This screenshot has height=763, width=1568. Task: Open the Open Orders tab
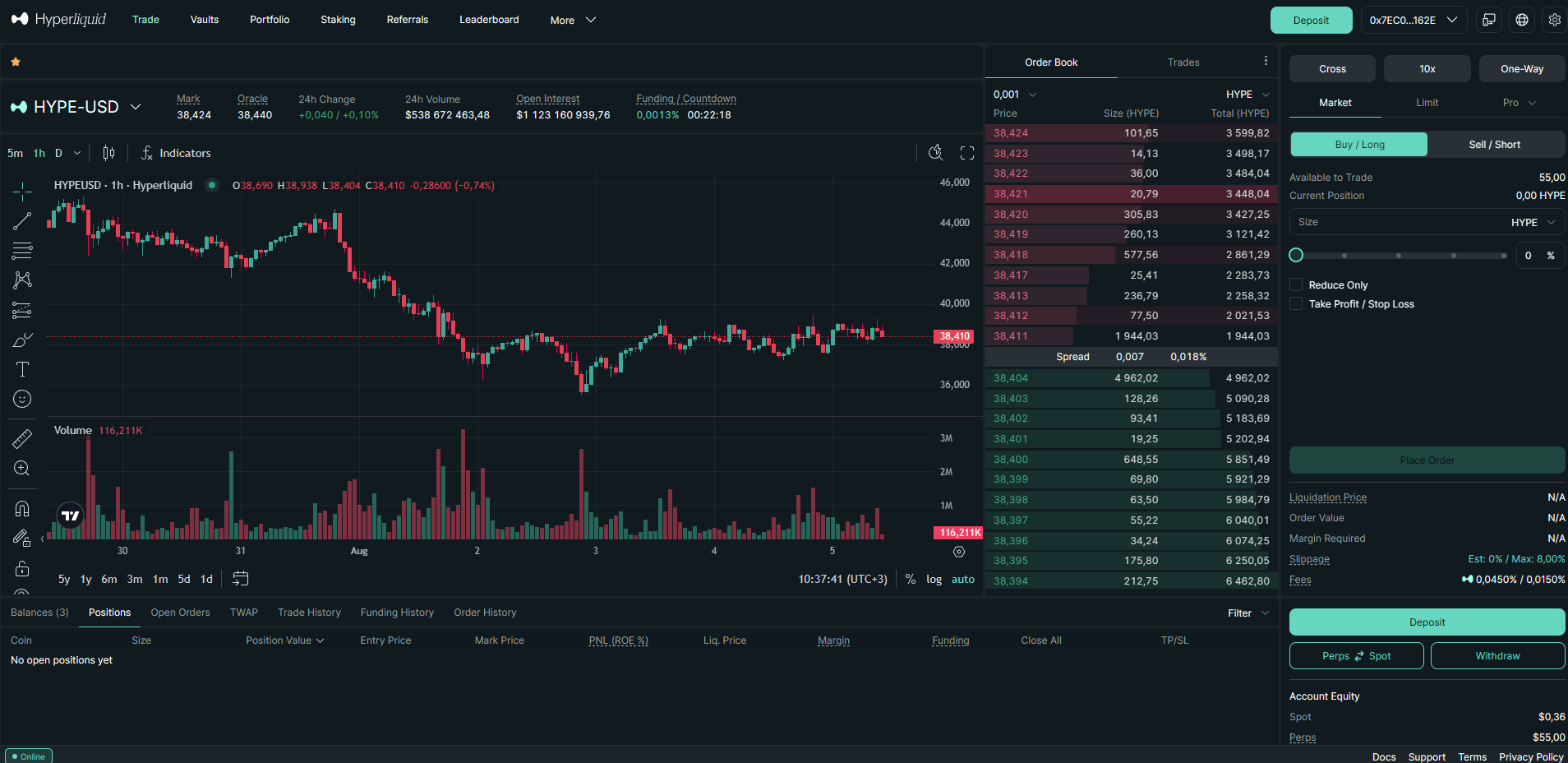point(180,613)
